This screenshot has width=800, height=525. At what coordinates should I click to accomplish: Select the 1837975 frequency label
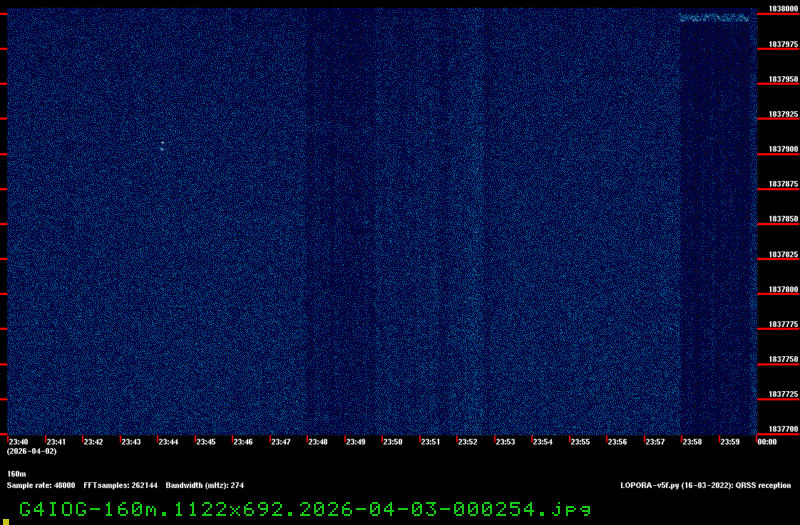point(783,44)
